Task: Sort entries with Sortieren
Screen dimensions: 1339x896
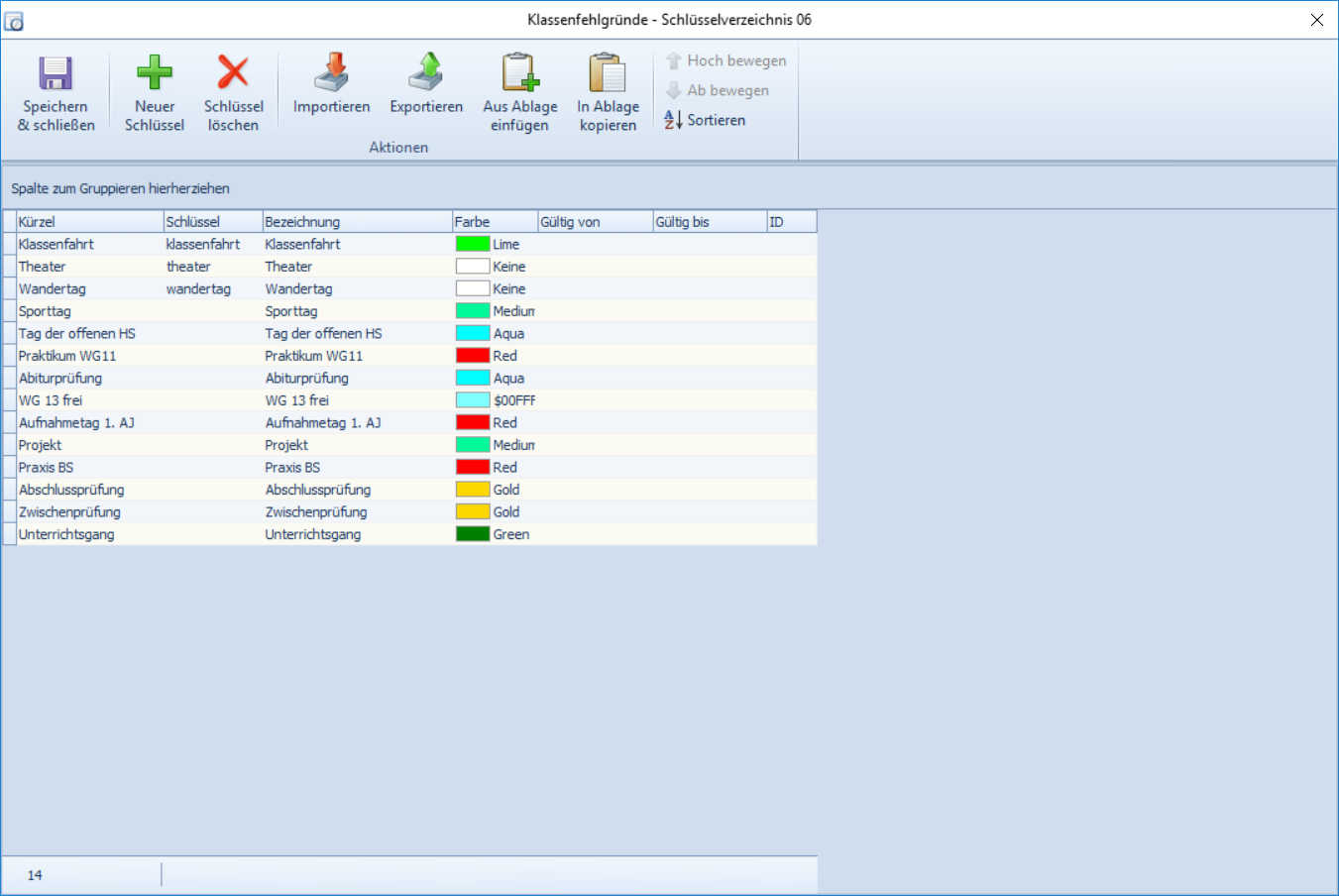Action: tap(706, 120)
